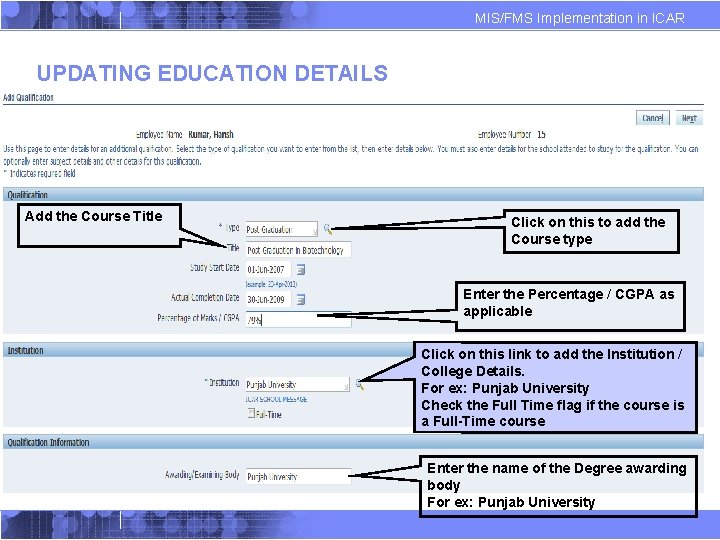Open the Institution search magnifier icon
Image resolution: width=720 pixels, height=540 pixels.
point(360,385)
